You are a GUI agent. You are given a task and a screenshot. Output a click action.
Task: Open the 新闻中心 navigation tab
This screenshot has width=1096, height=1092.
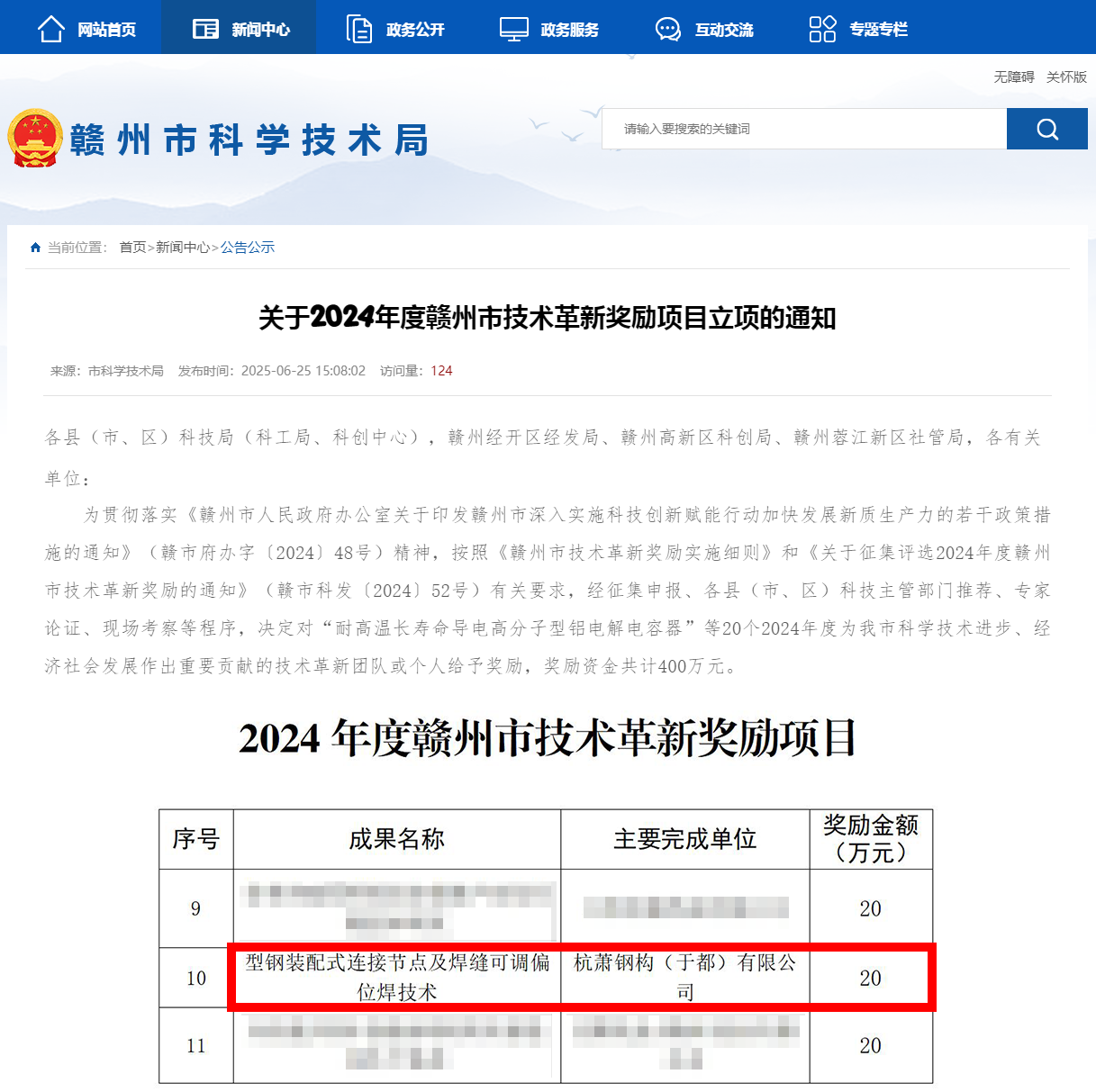(x=260, y=30)
